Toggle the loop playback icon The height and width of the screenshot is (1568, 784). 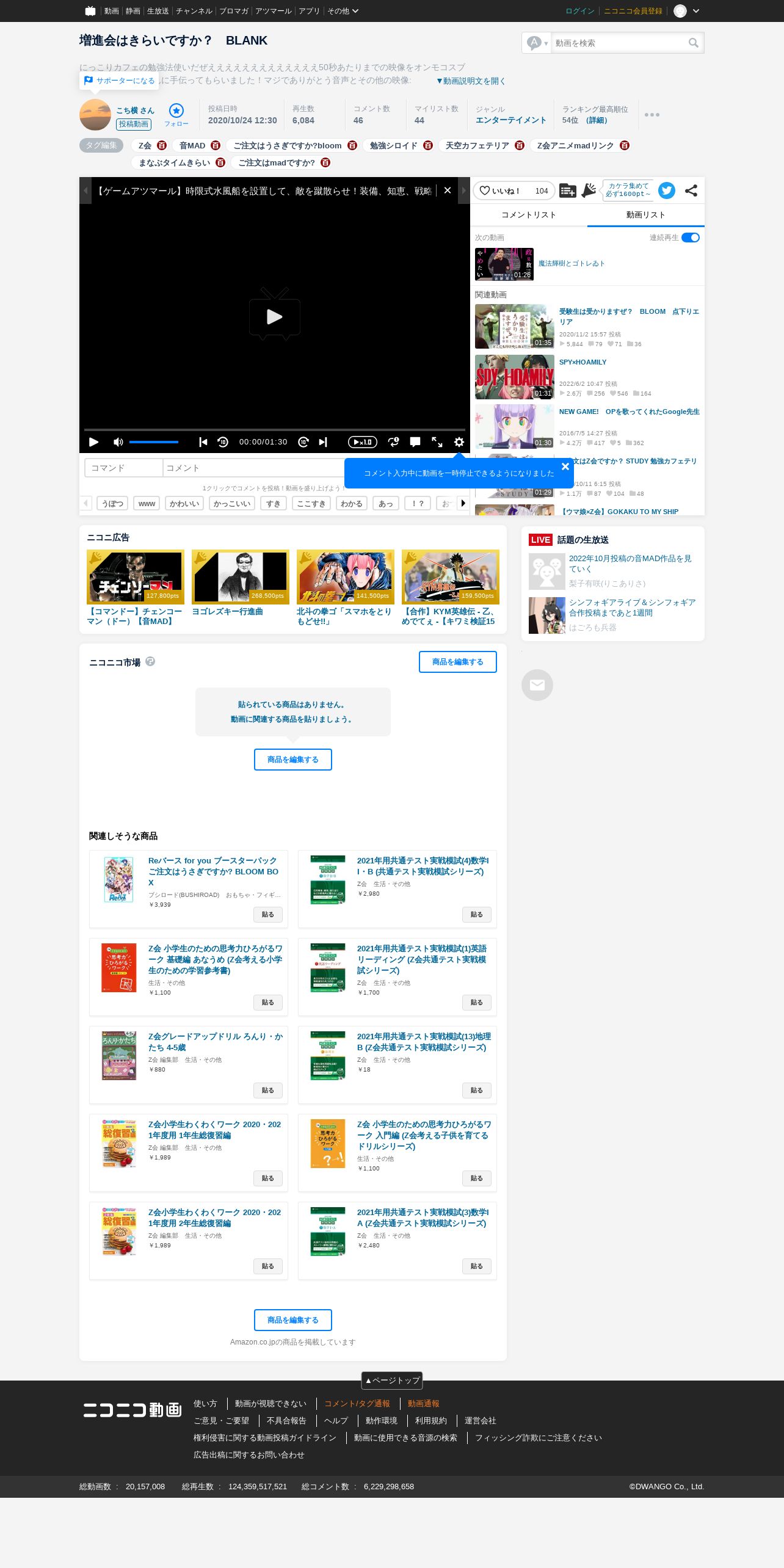(394, 442)
